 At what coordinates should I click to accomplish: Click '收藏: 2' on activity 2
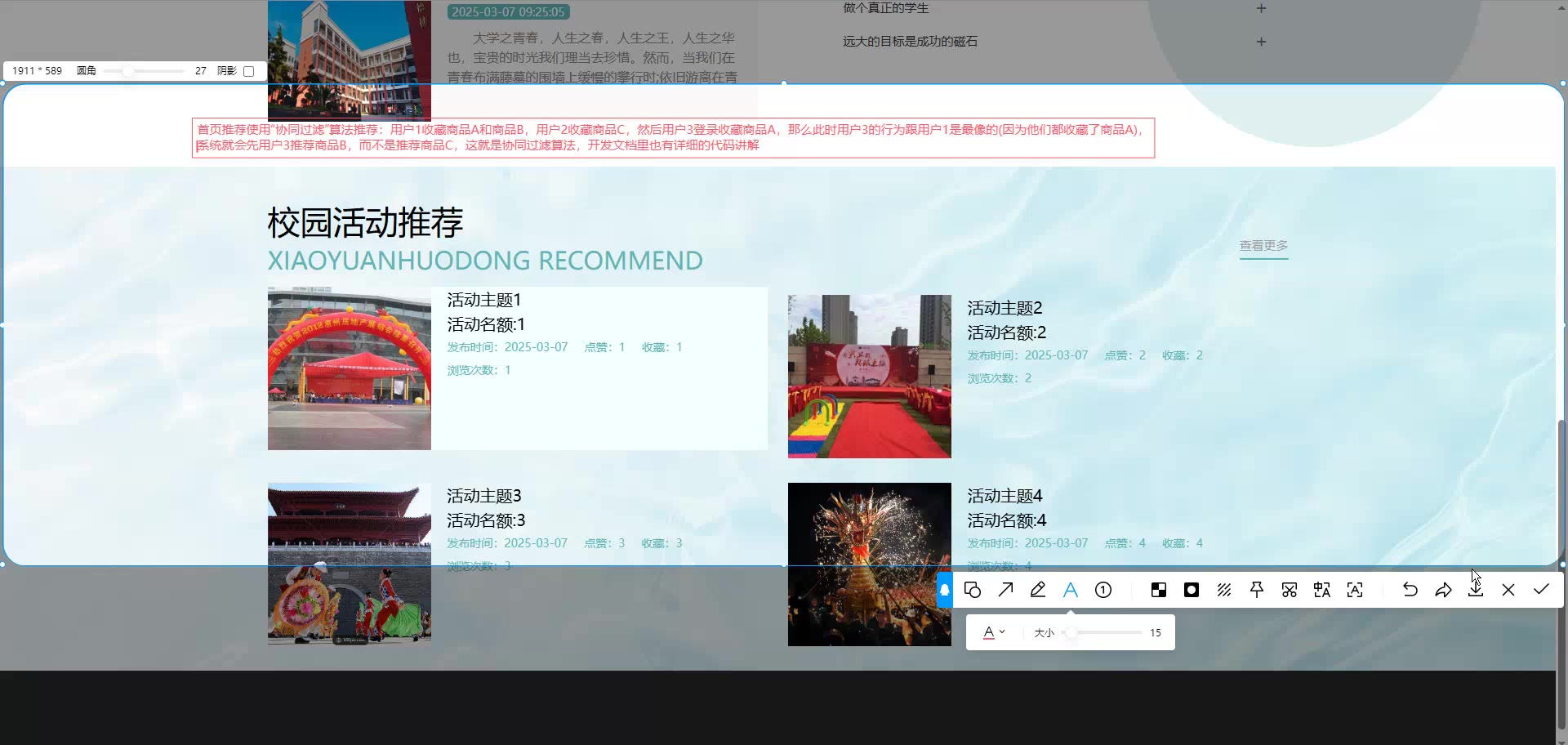pos(1183,355)
